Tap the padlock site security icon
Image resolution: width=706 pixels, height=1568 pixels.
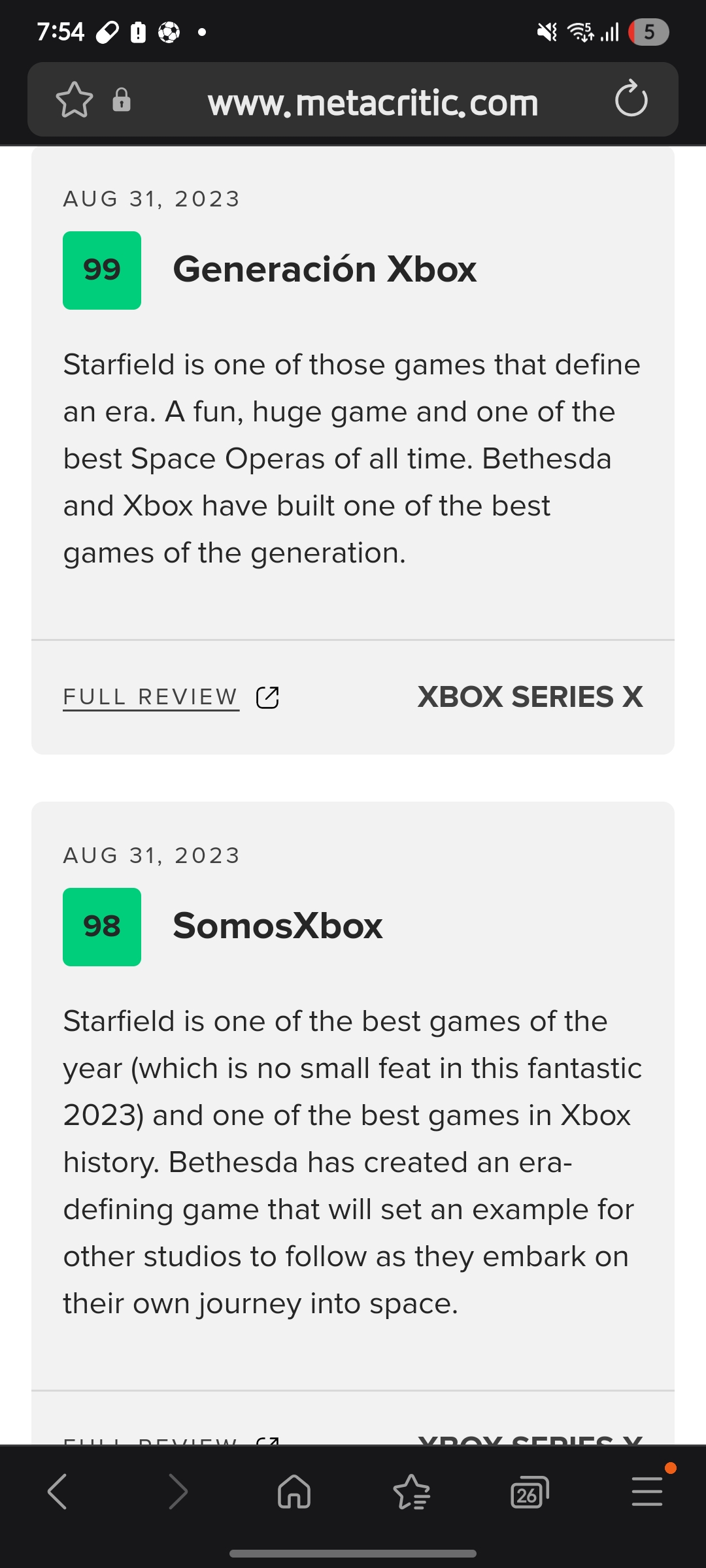(x=122, y=100)
